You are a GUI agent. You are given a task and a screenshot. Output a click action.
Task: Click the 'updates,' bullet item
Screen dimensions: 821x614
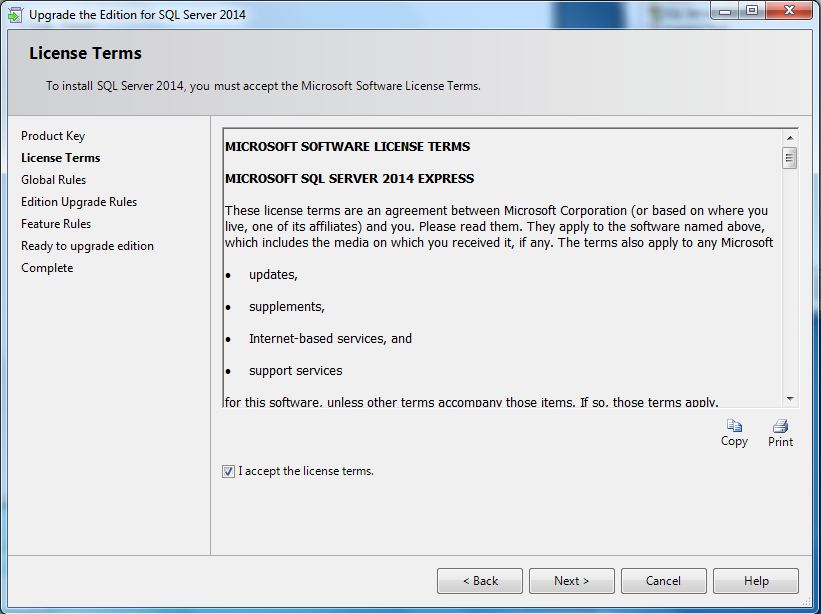273,275
